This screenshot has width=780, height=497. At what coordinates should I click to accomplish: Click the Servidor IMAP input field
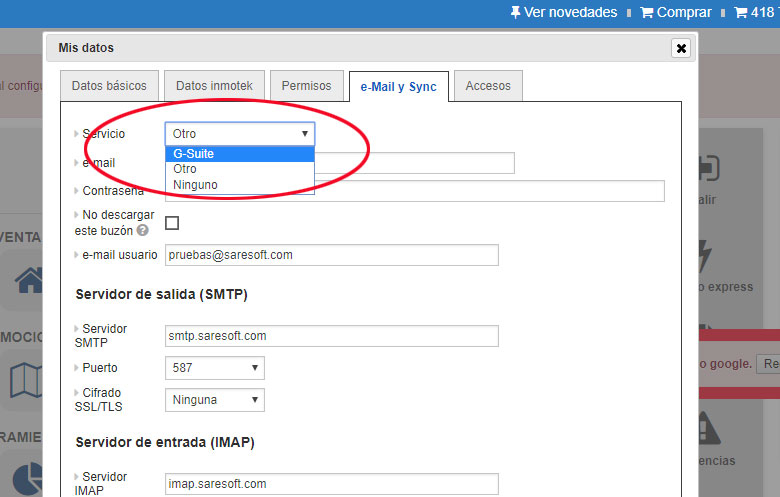point(332,484)
